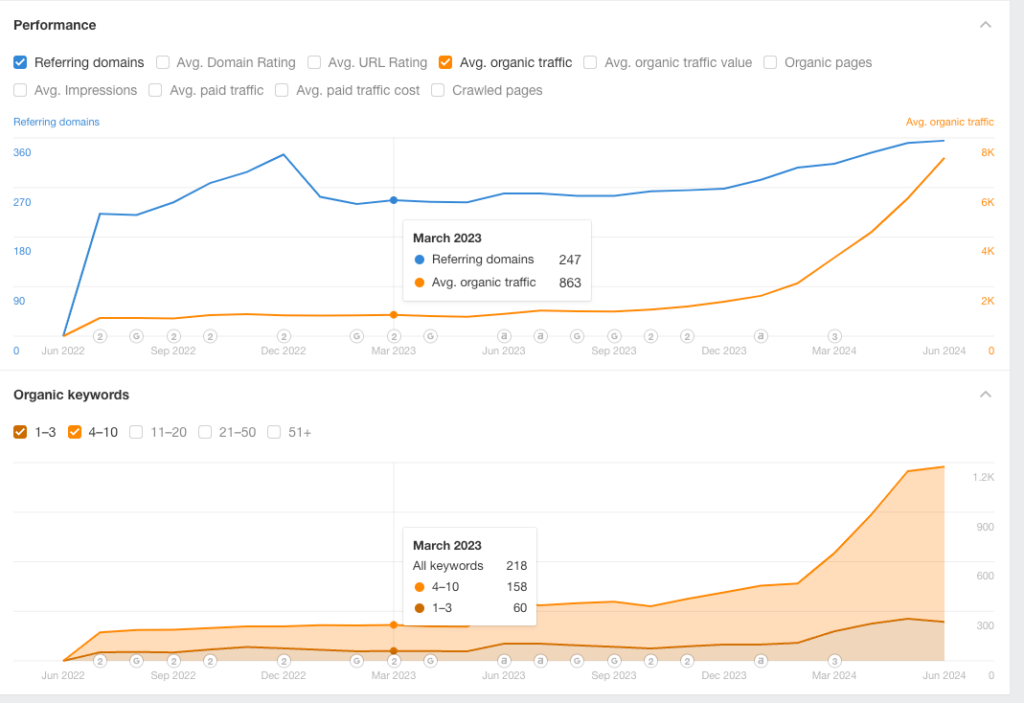The height and width of the screenshot is (703, 1024).
Task: Enable the Avg. Domain Rating checkbox
Action: pyautogui.click(x=163, y=62)
